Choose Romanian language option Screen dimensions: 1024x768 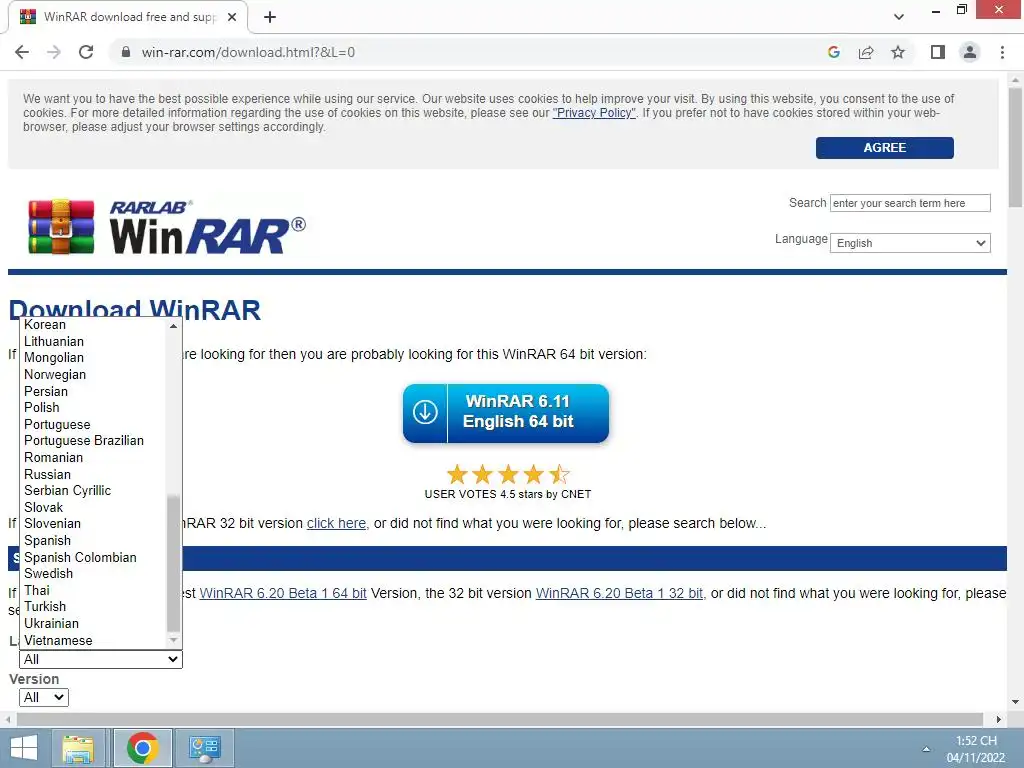point(94,458)
